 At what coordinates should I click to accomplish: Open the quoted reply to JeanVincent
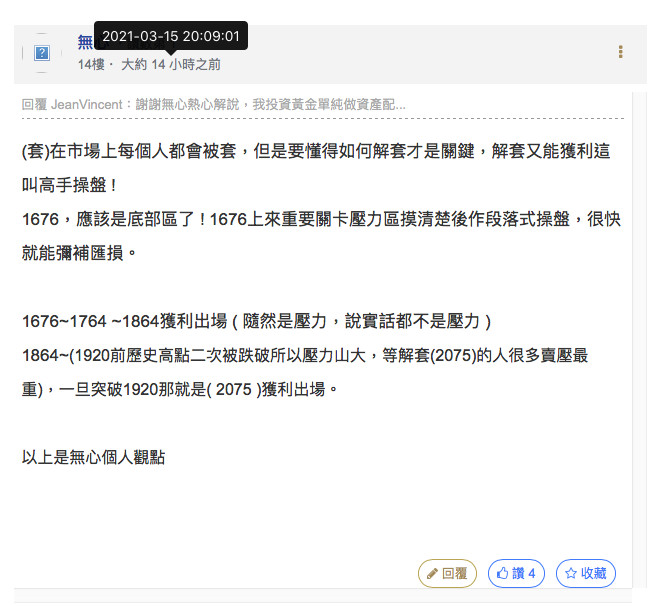click(213, 104)
